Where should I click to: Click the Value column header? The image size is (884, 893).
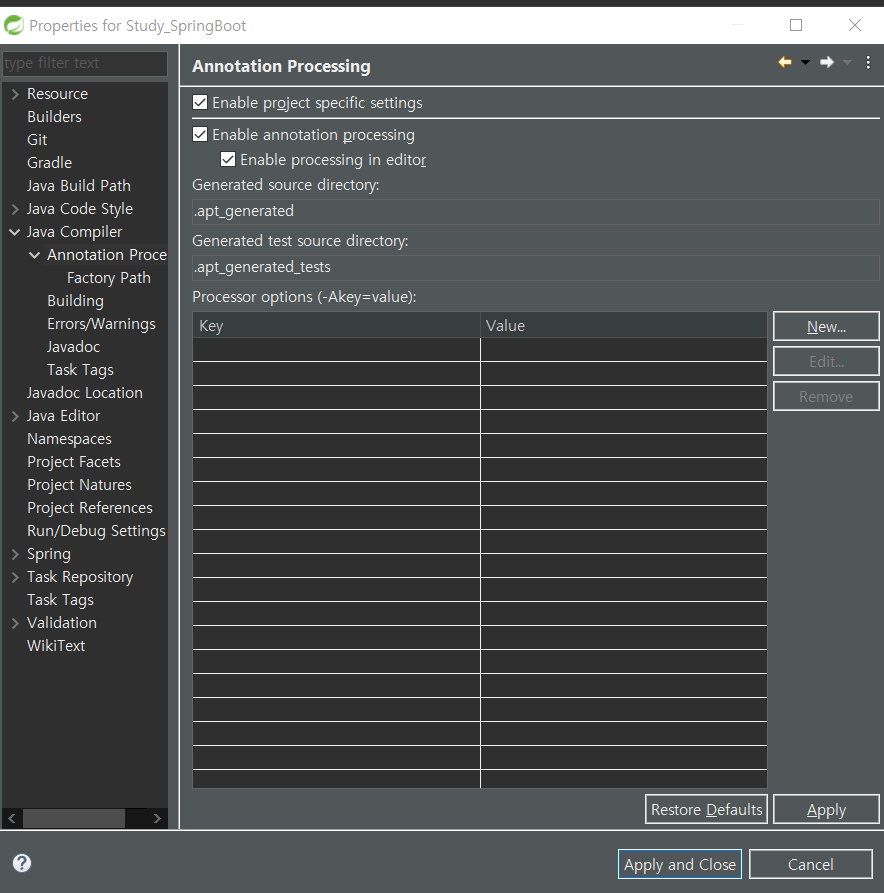tap(624, 325)
